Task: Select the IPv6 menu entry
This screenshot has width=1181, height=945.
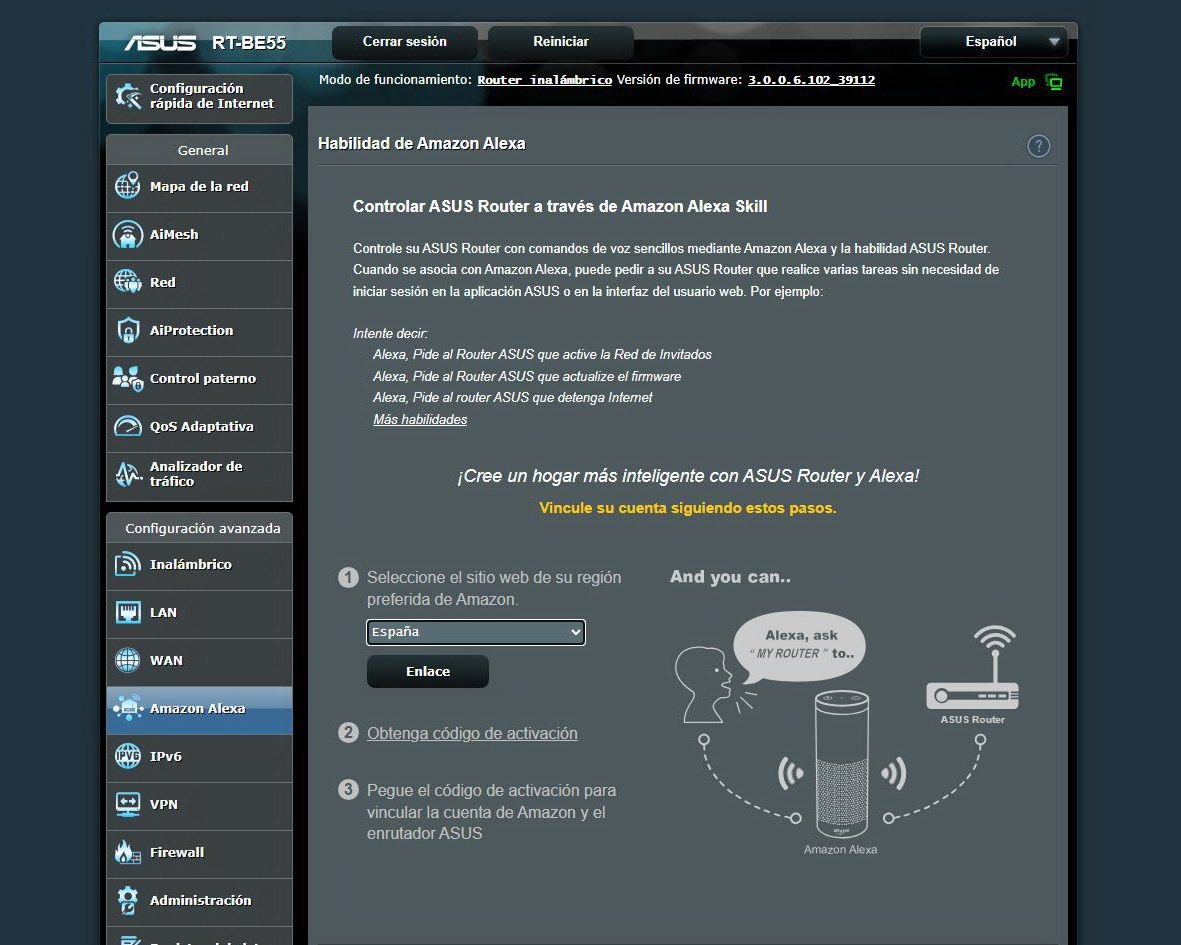Action: click(x=165, y=757)
